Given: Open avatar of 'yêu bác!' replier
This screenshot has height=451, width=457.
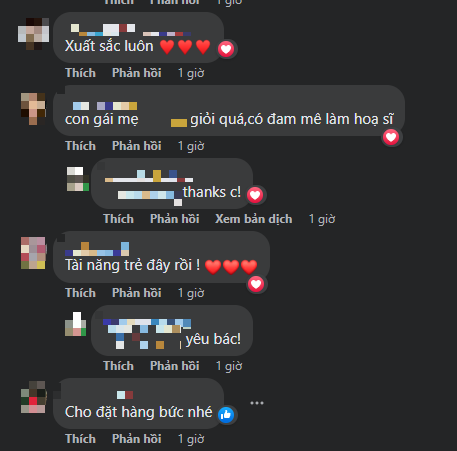Looking at the screenshot, I should (x=75, y=324).
